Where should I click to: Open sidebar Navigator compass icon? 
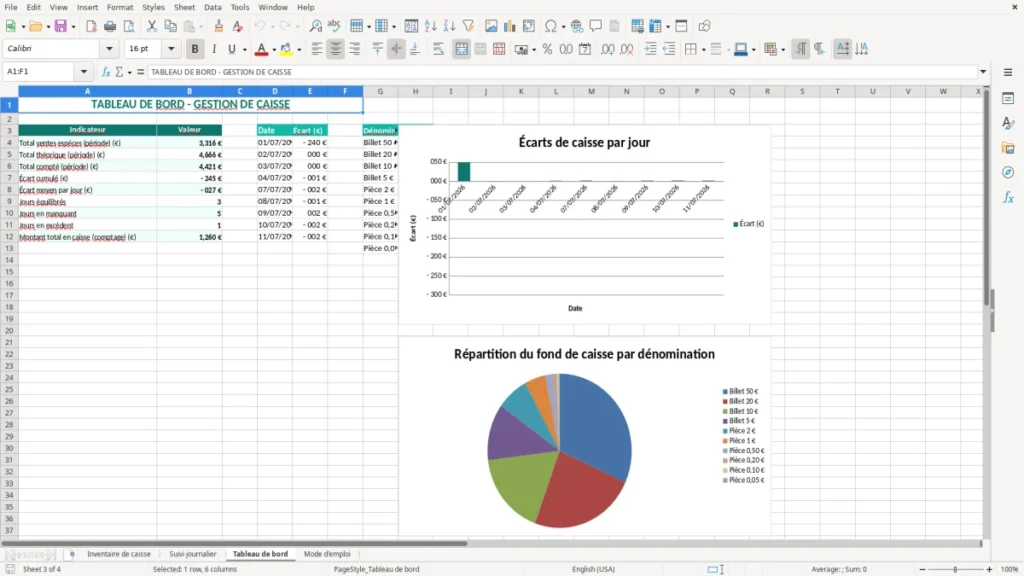1008,172
